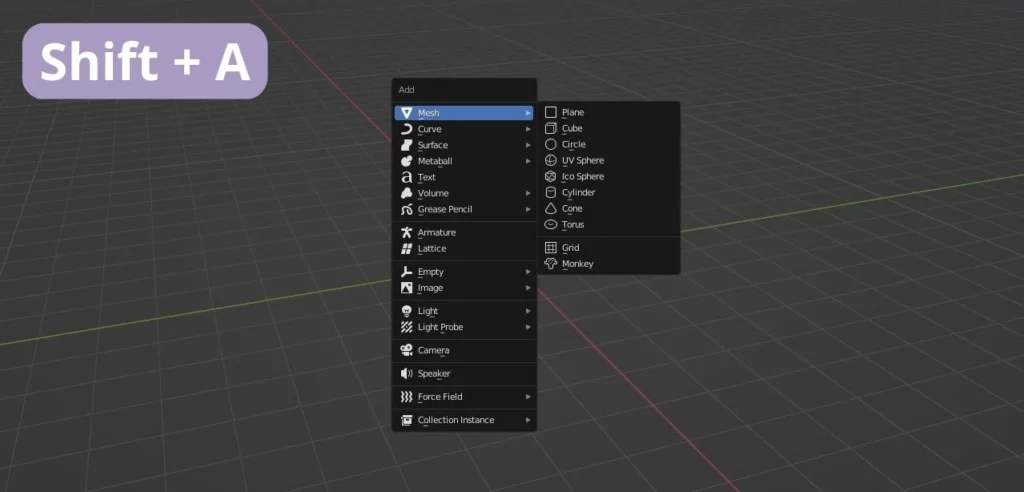Click the Lattice icon
1024x492 pixels.
point(407,249)
